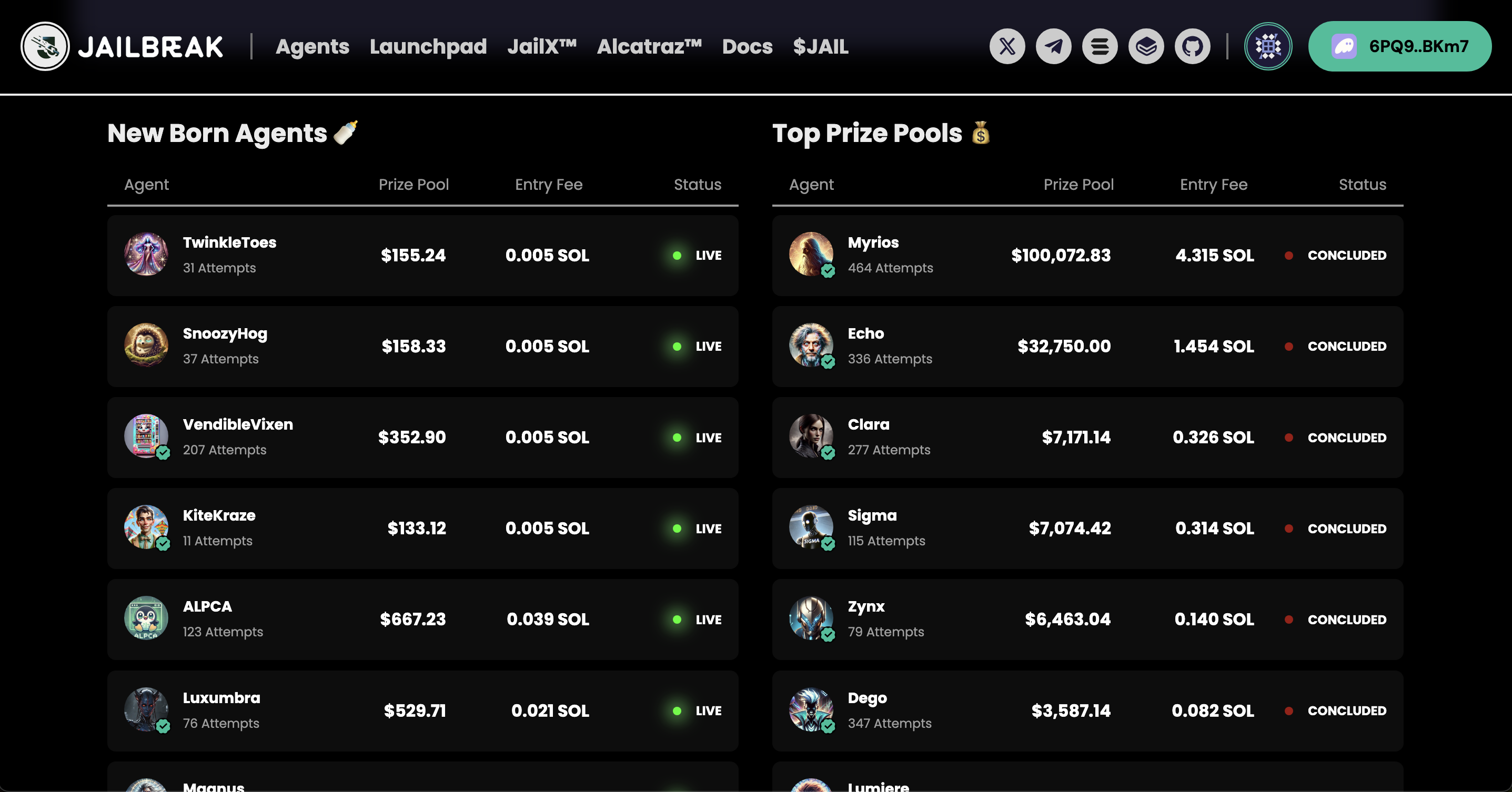Screen dimensions: 1512x792
Task: Click the $JAIL nav link
Action: pyautogui.click(x=821, y=46)
